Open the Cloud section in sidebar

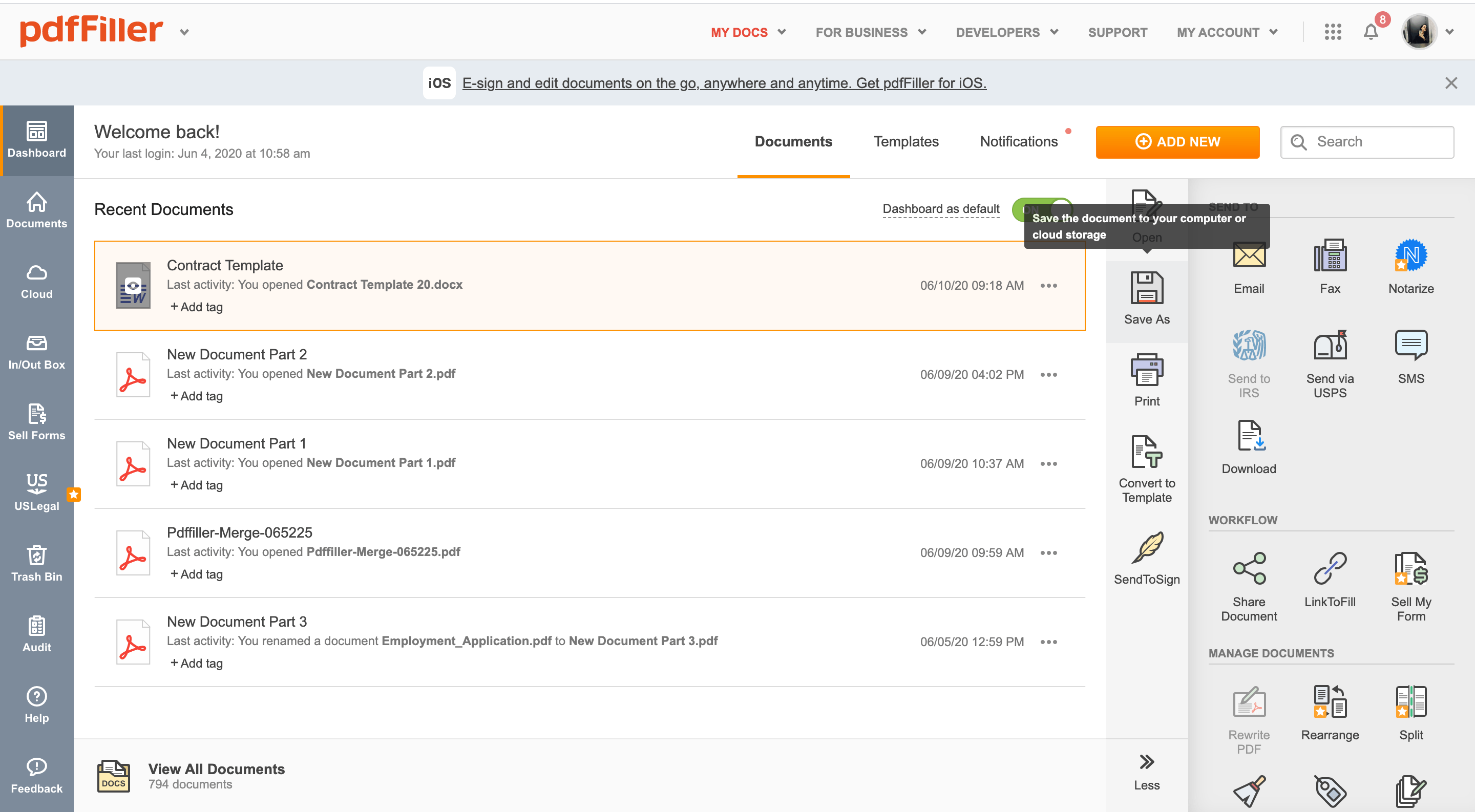tap(37, 282)
